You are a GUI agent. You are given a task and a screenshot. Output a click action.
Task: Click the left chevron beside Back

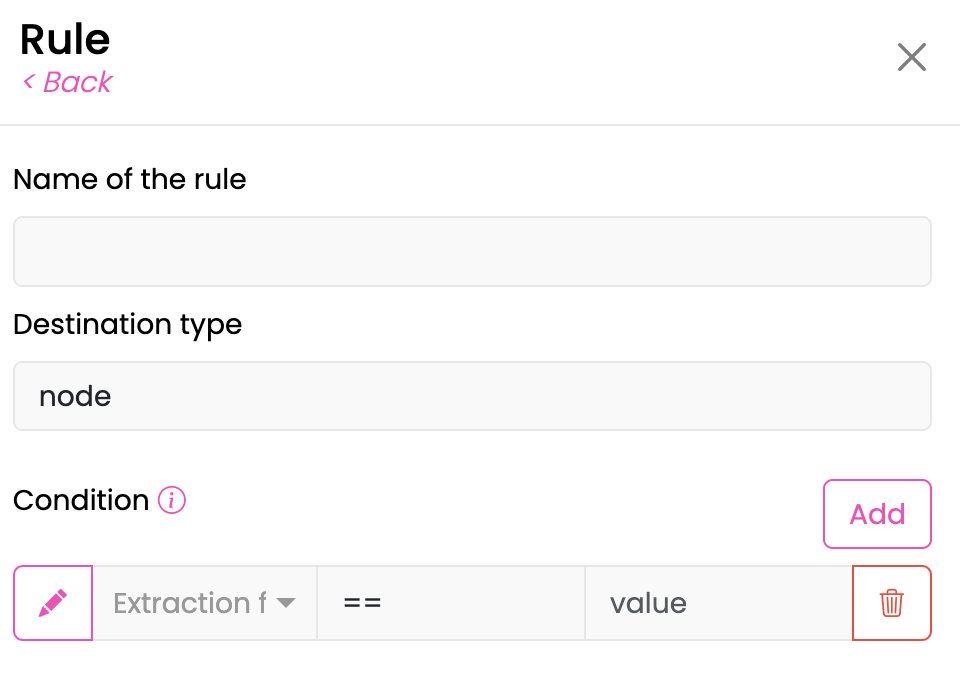coord(28,81)
